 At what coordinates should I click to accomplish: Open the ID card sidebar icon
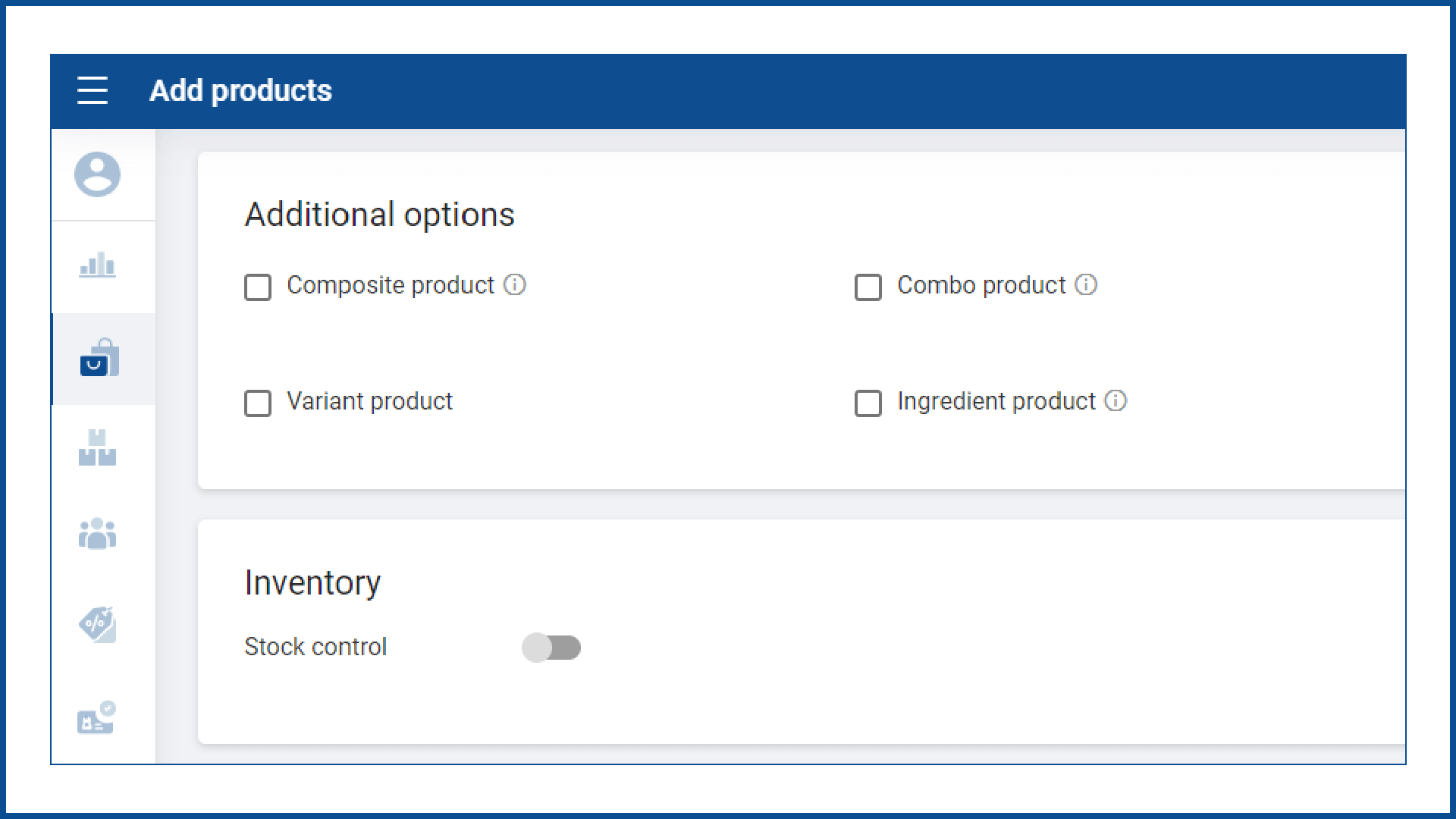pos(96,717)
